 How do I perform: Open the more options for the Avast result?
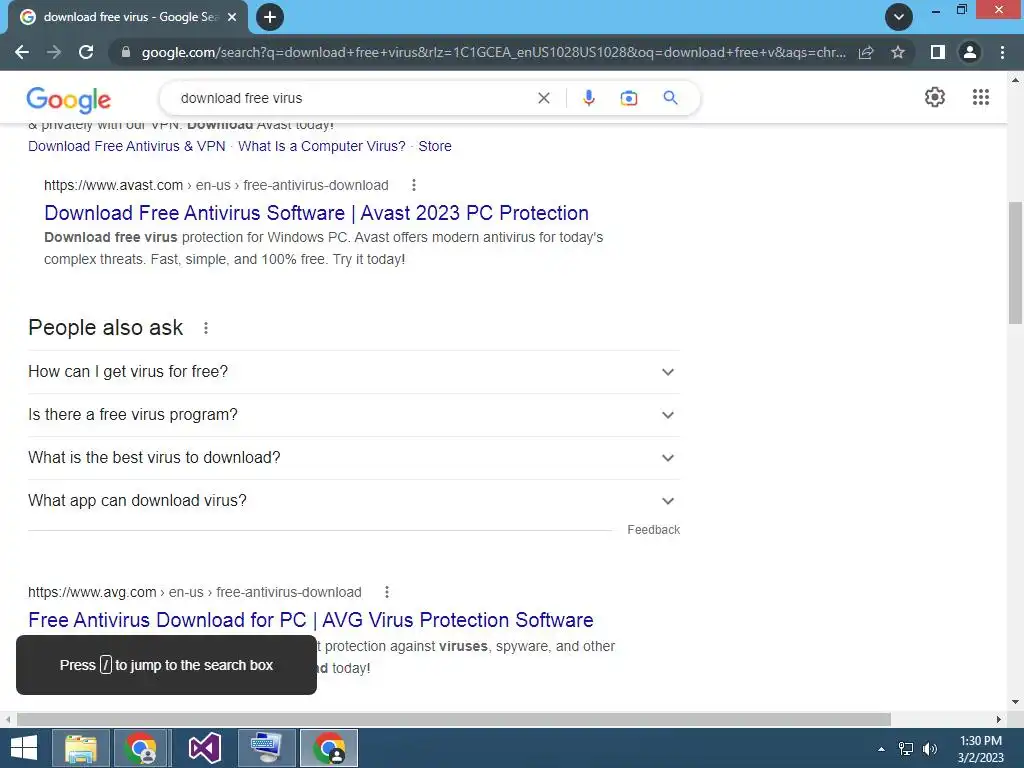pyautogui.click(x=413, y=185)
